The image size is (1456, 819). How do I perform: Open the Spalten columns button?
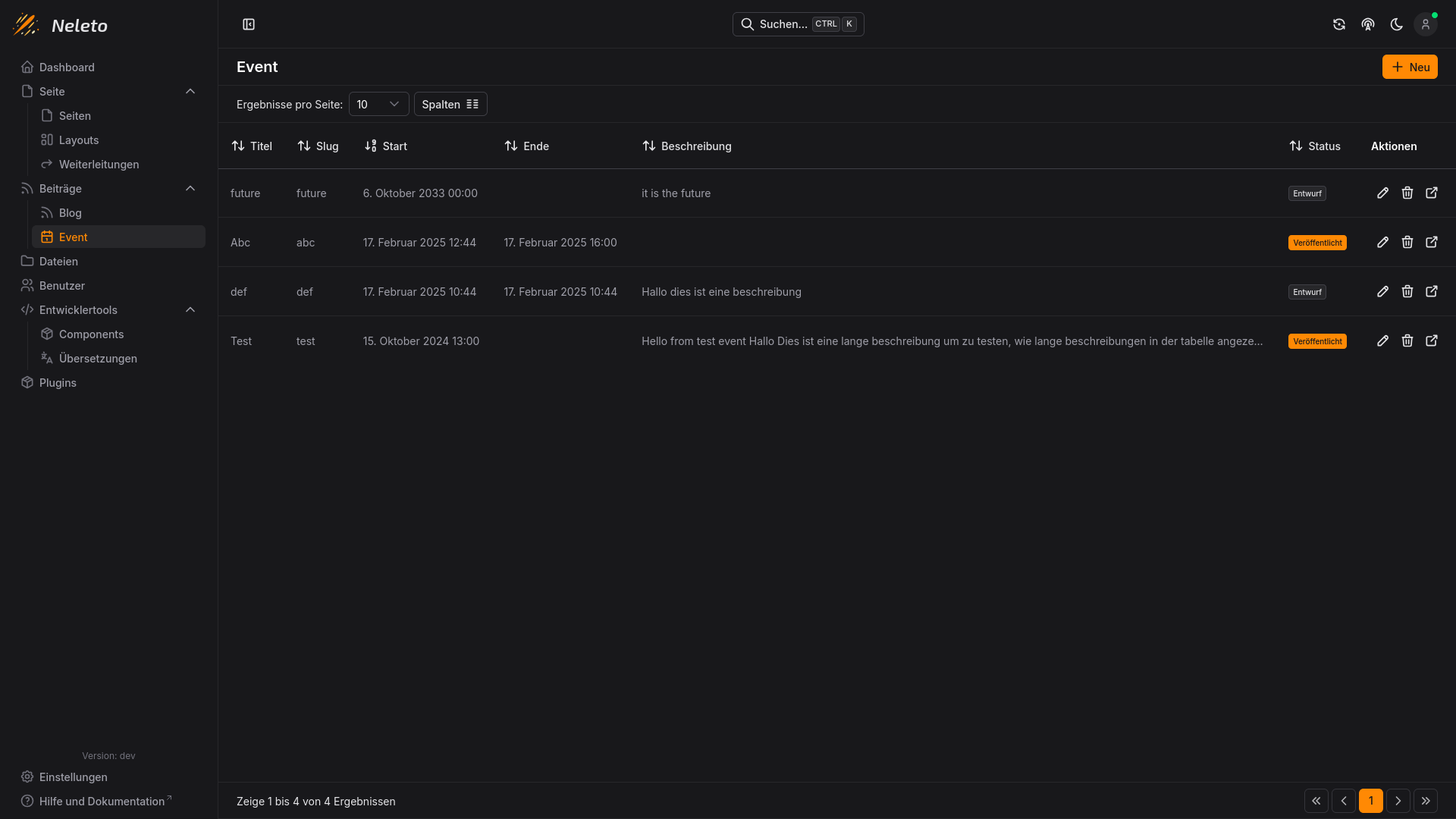(x=450, y=104)
